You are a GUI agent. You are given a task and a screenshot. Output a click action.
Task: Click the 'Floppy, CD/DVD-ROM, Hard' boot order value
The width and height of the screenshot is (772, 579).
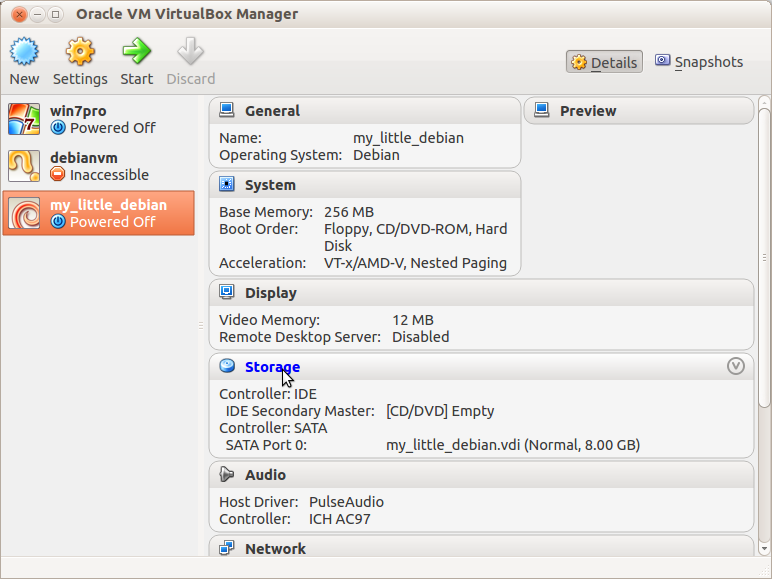[416, 229]
